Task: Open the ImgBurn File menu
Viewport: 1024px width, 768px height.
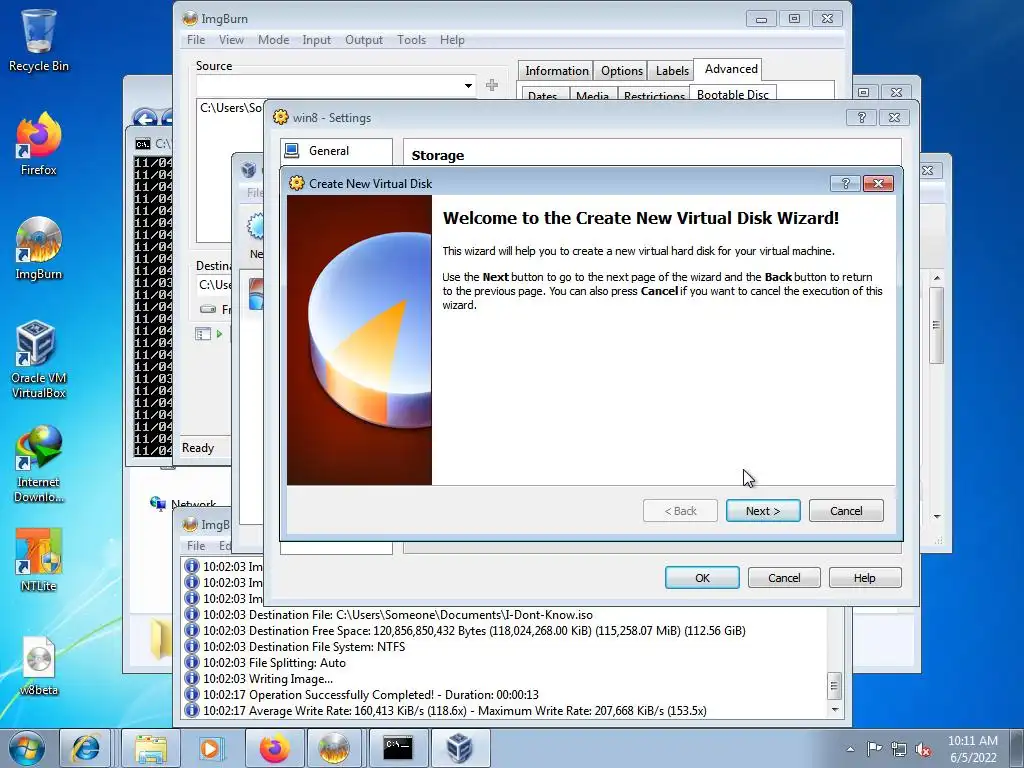Action: (196, 40)
